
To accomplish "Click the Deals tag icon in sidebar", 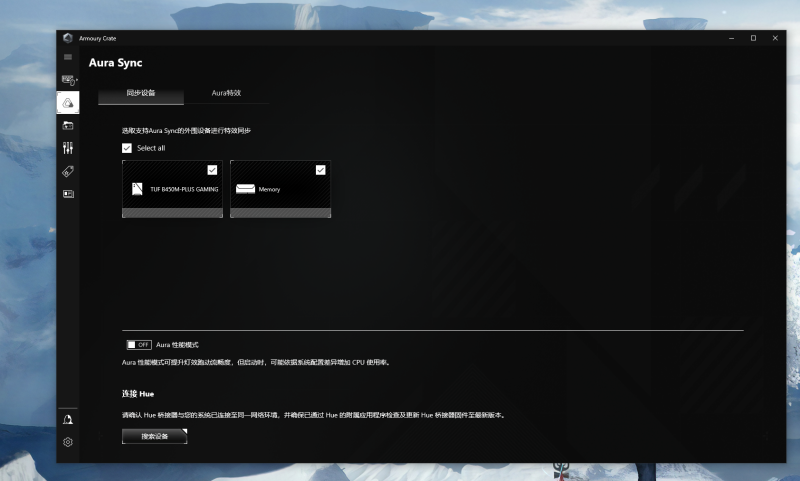I will tap(68, 171).
